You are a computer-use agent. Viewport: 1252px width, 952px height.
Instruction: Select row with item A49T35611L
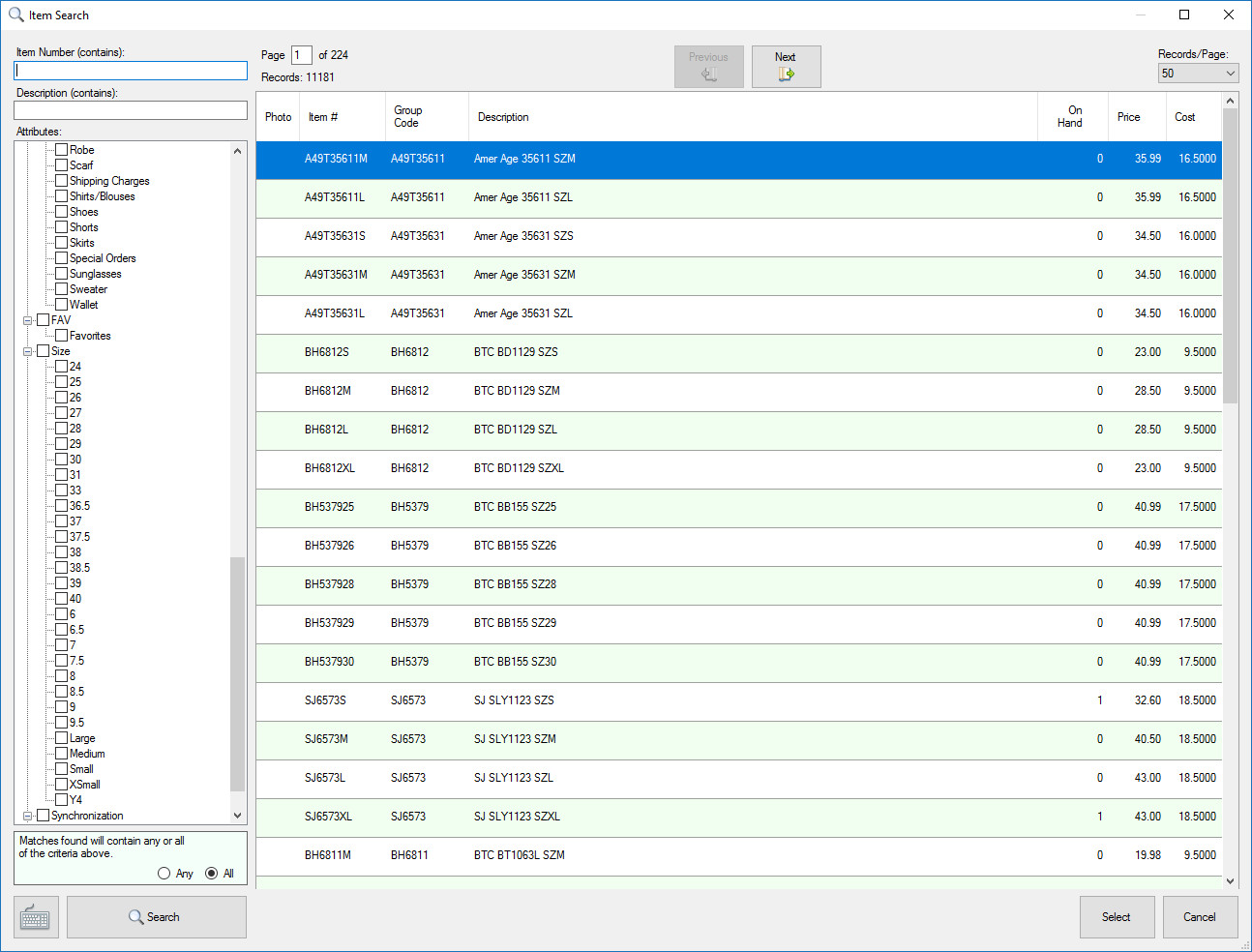coord(739,197)
